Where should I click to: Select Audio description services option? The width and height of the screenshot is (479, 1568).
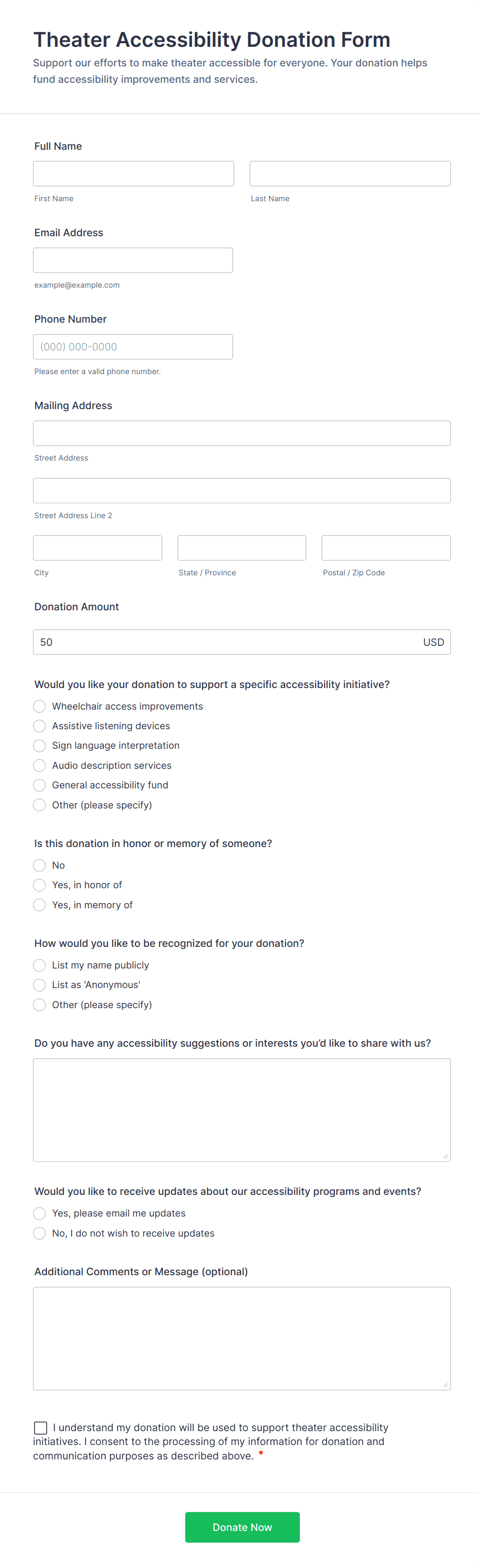(x=40, y=766)
